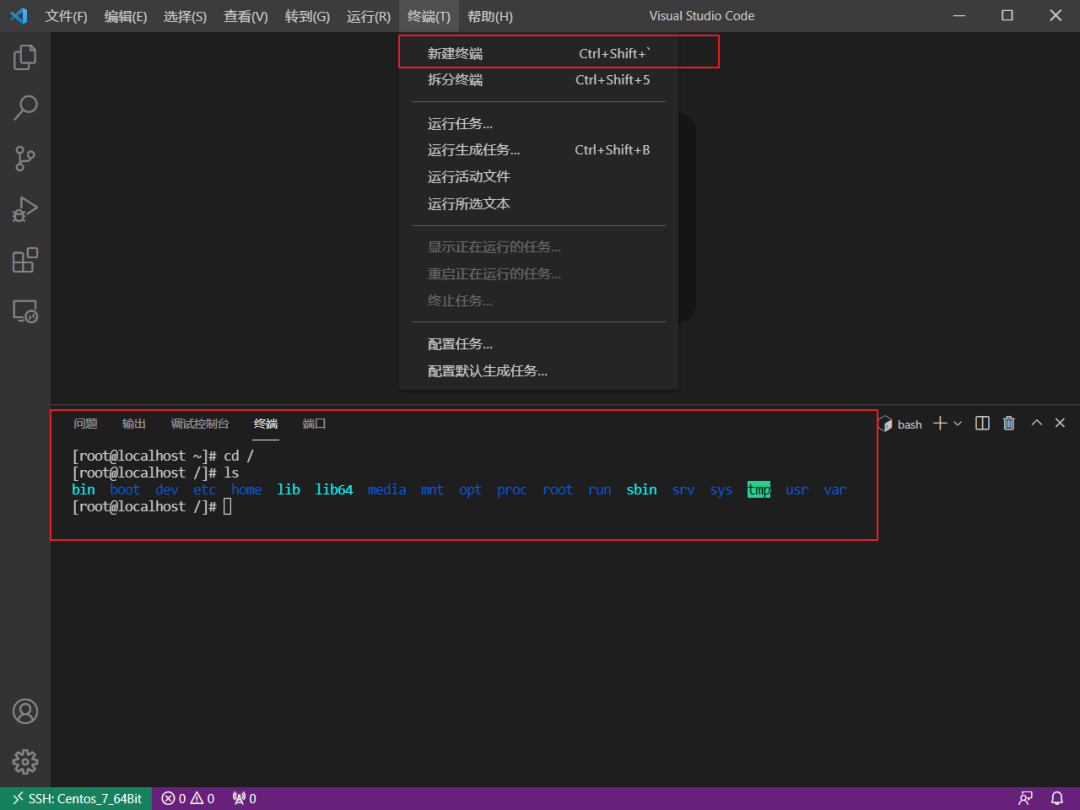
Task: Choose 新建终端 from the menu
Action: tap(539, 53)
